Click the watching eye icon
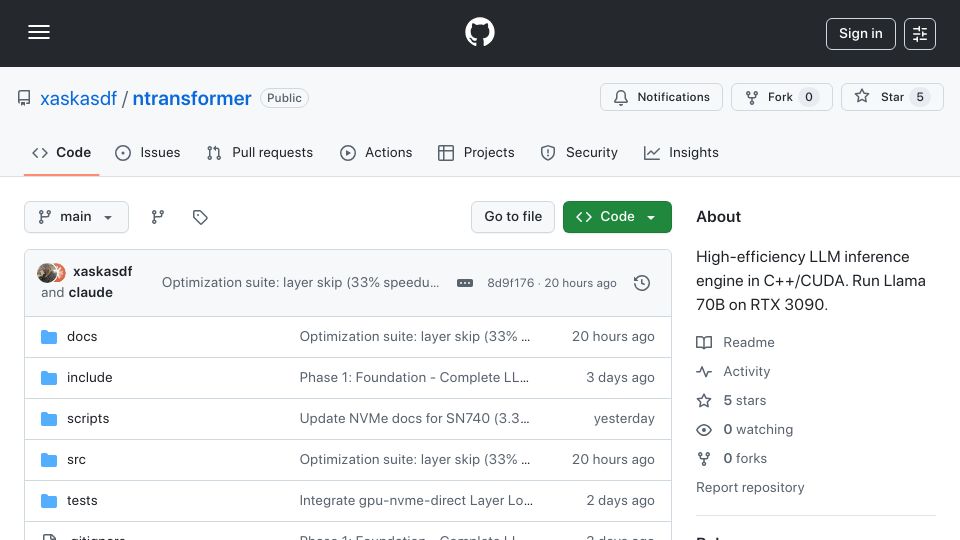This screenshot has width=960, height=540. click(704, 430)
